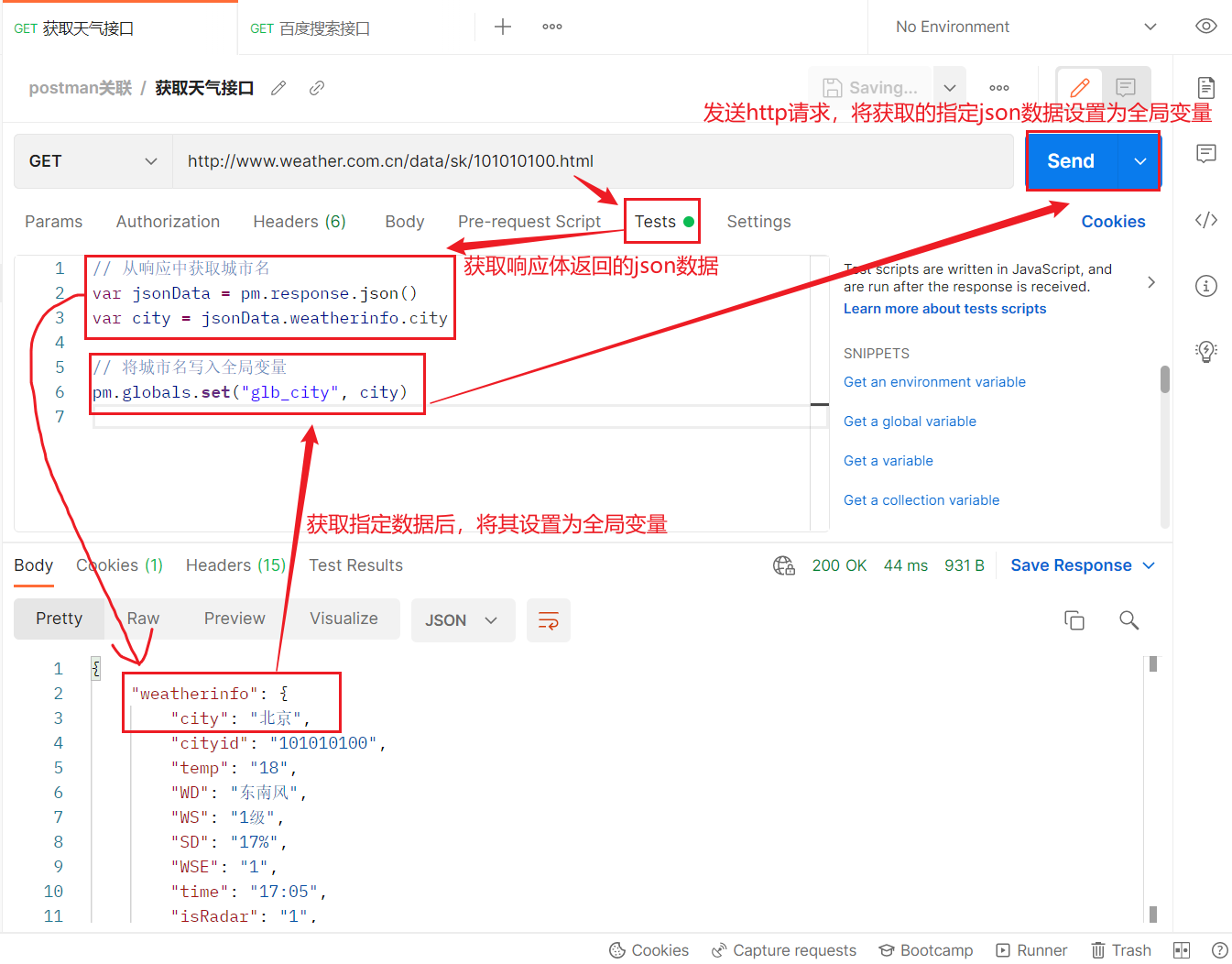Expand Send button dropdown arrow
Screen dimensions: 1232x964
click(1139, 161)
